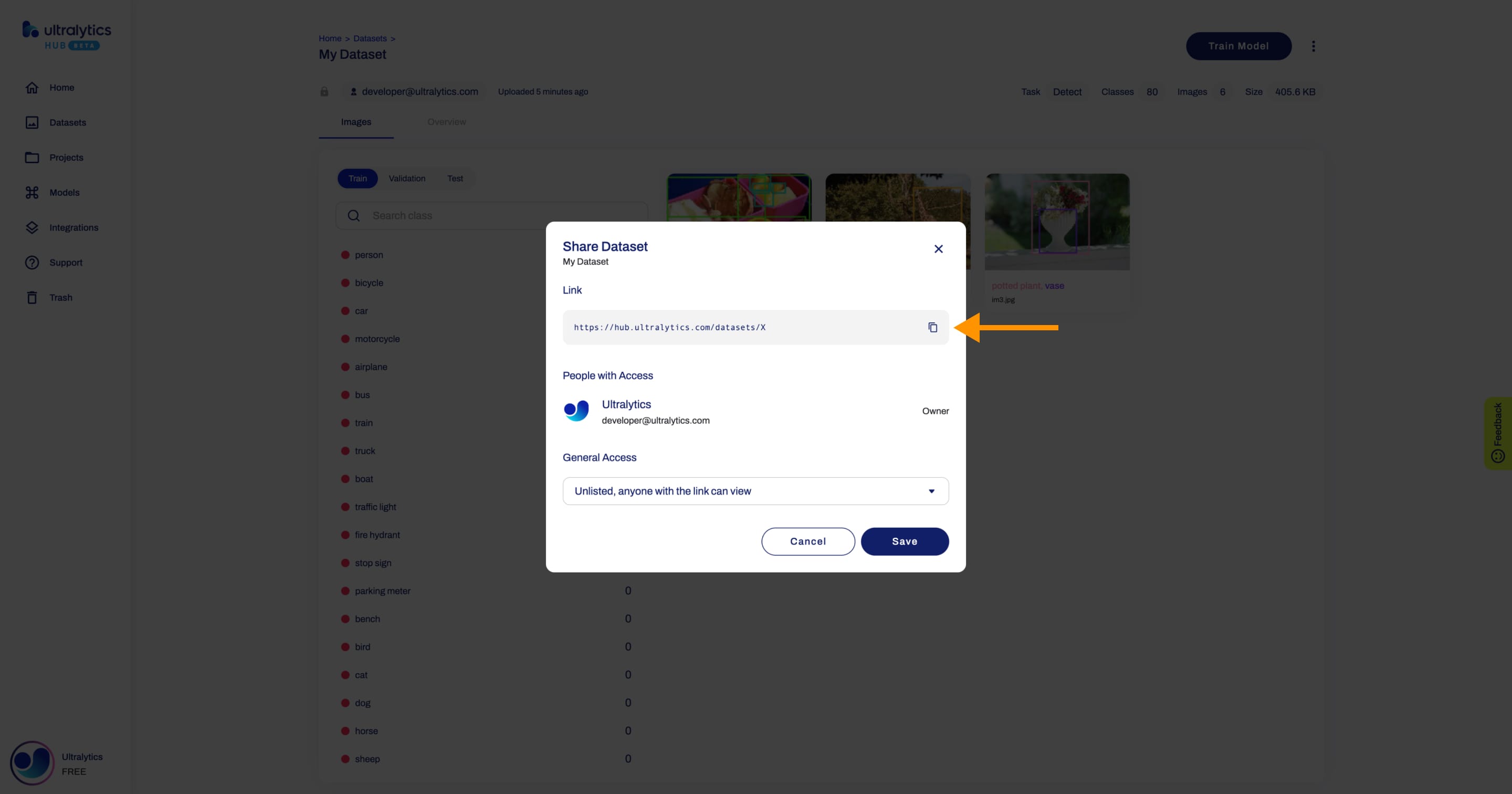The width and height of the screenshot is (1512, 794).
Task: Click the Save button in Share Dataset
Action: point(904,541)
